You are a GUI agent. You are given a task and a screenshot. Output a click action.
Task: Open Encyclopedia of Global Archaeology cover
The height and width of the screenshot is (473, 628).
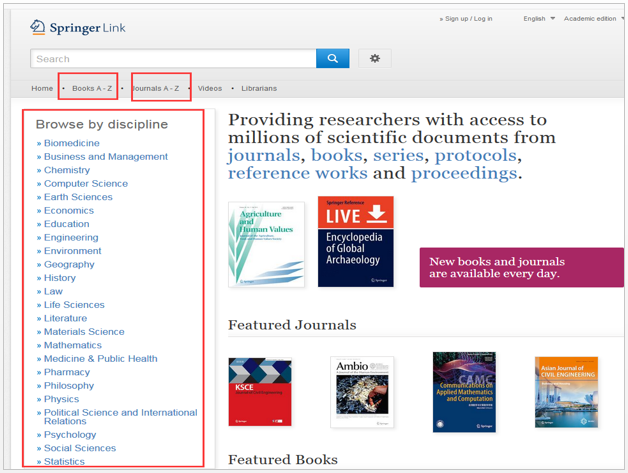point(356,242)
